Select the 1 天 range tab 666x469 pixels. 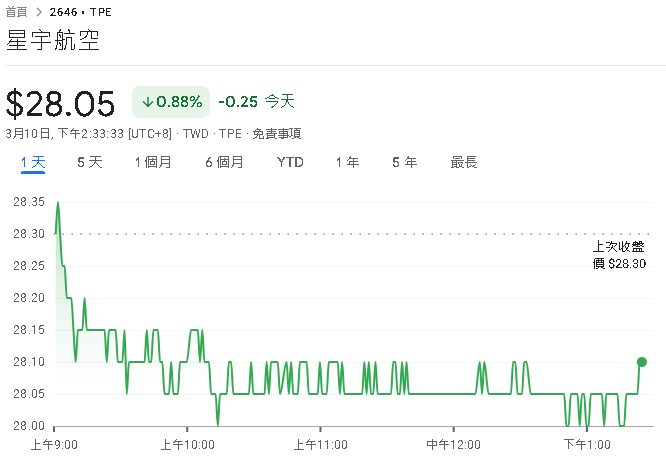coord(33,162)
